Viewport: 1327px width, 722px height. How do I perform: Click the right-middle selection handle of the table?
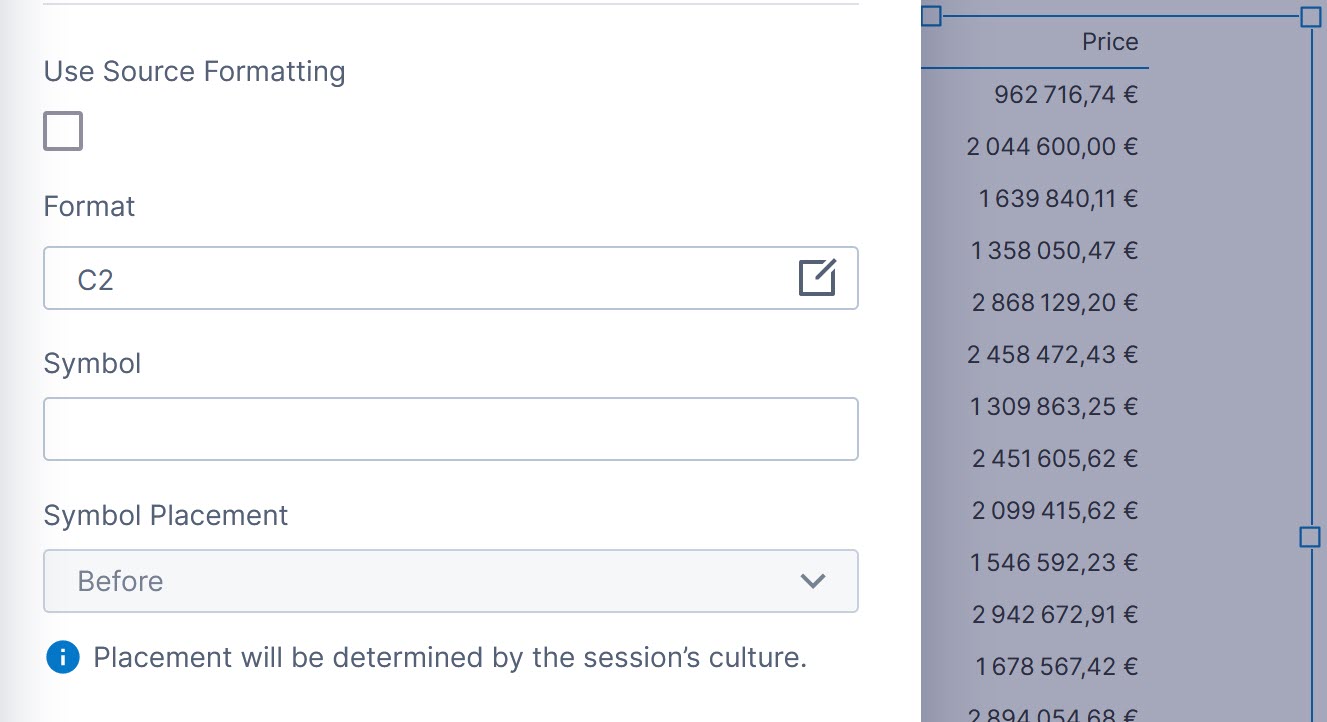tap(1310, 538)
